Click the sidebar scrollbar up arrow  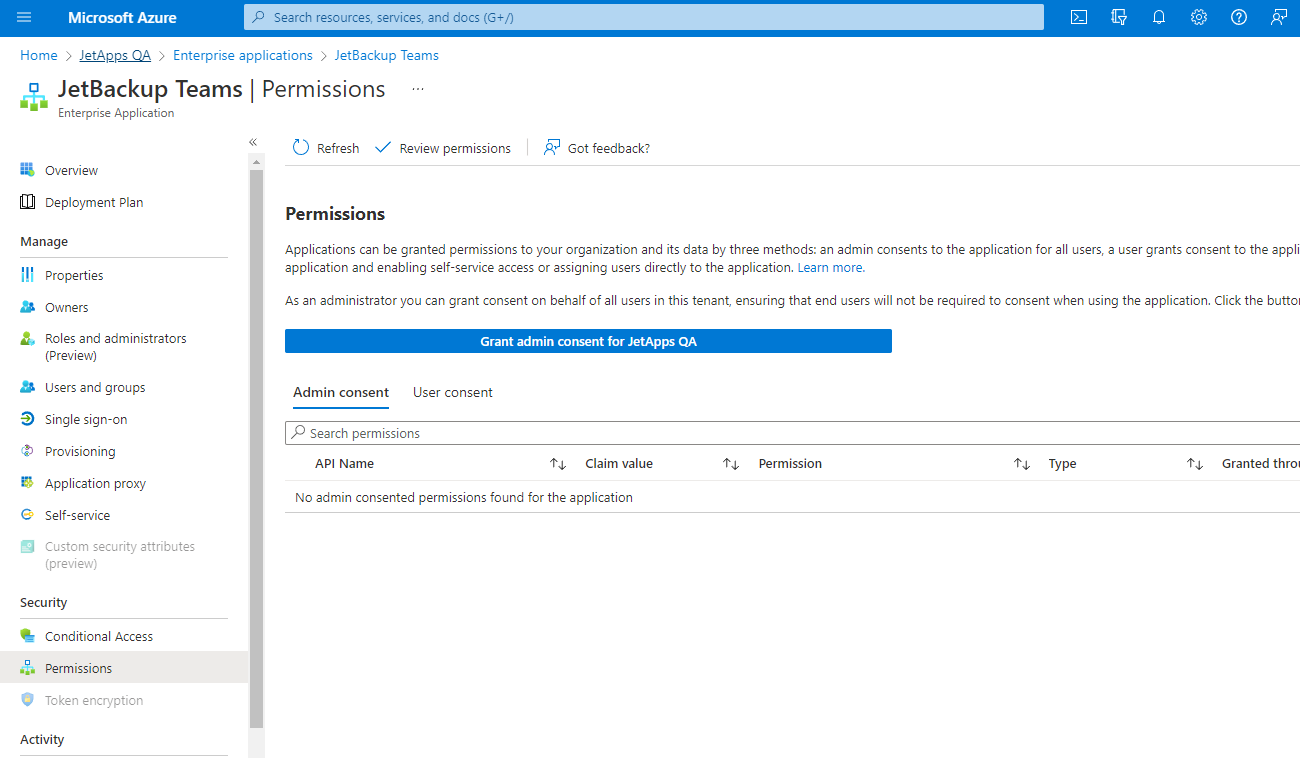click(256, 162)
